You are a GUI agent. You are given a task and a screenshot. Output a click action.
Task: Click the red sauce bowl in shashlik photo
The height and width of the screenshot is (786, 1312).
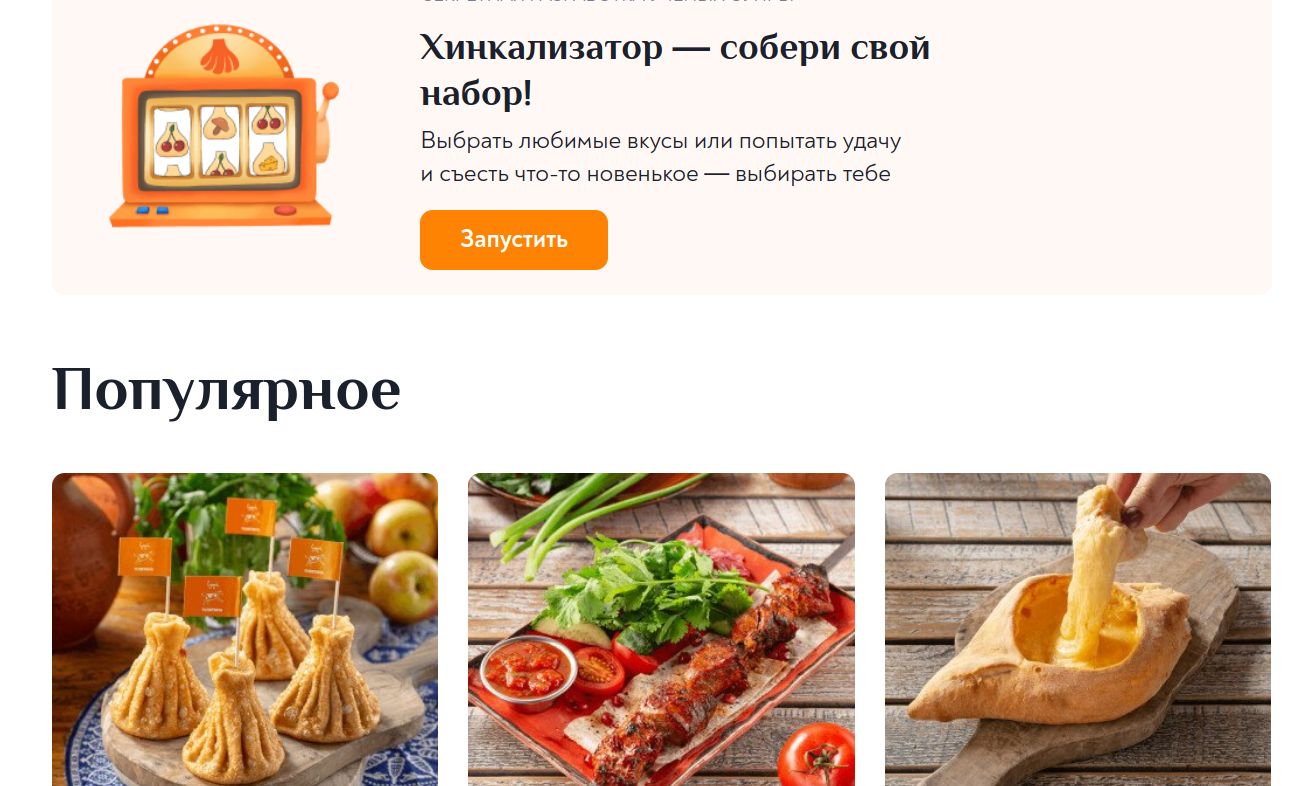[x=527, y=667]
